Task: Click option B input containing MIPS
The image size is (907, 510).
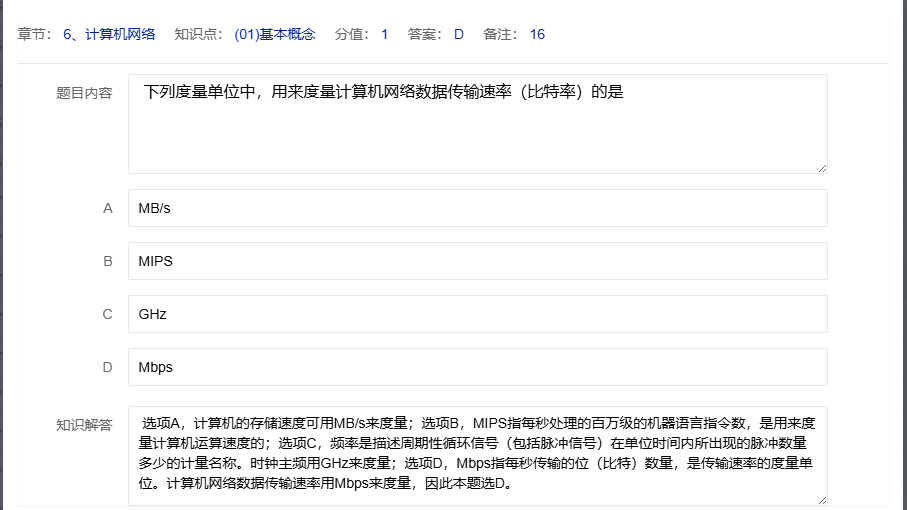Action: click(x=477, y=261)
